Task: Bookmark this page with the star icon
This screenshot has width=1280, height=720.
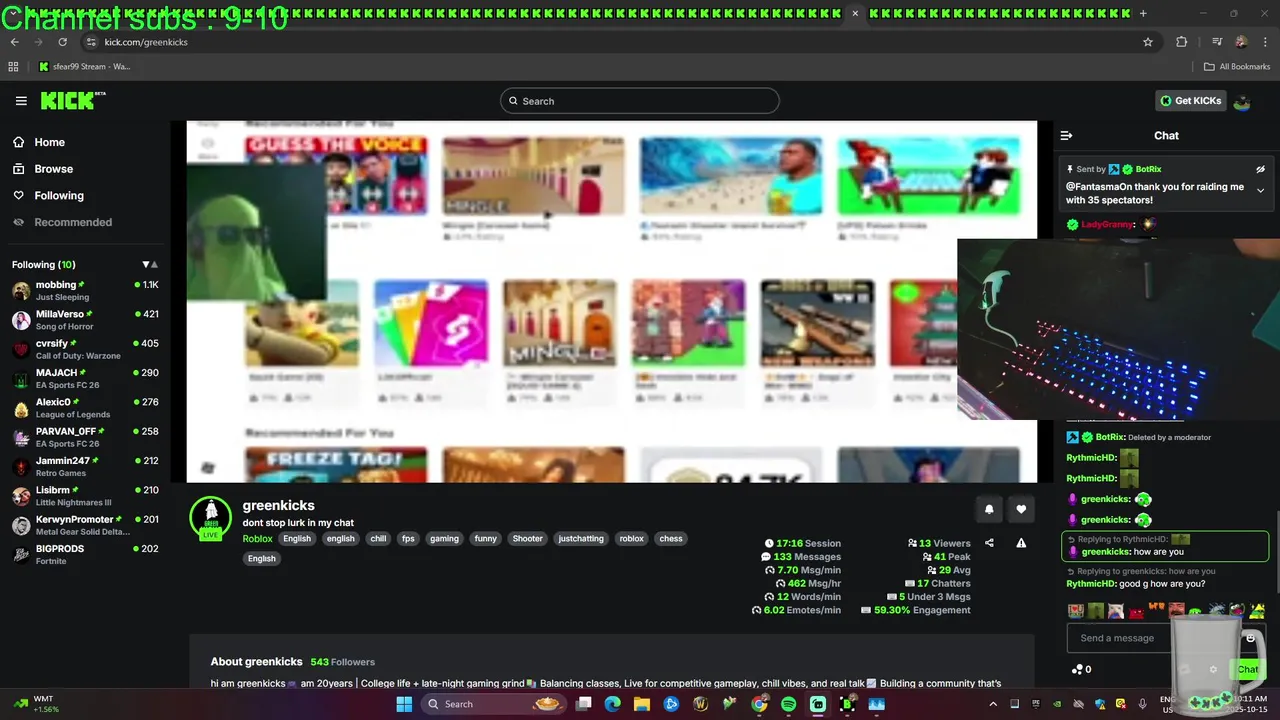Action: point(1148,42)
